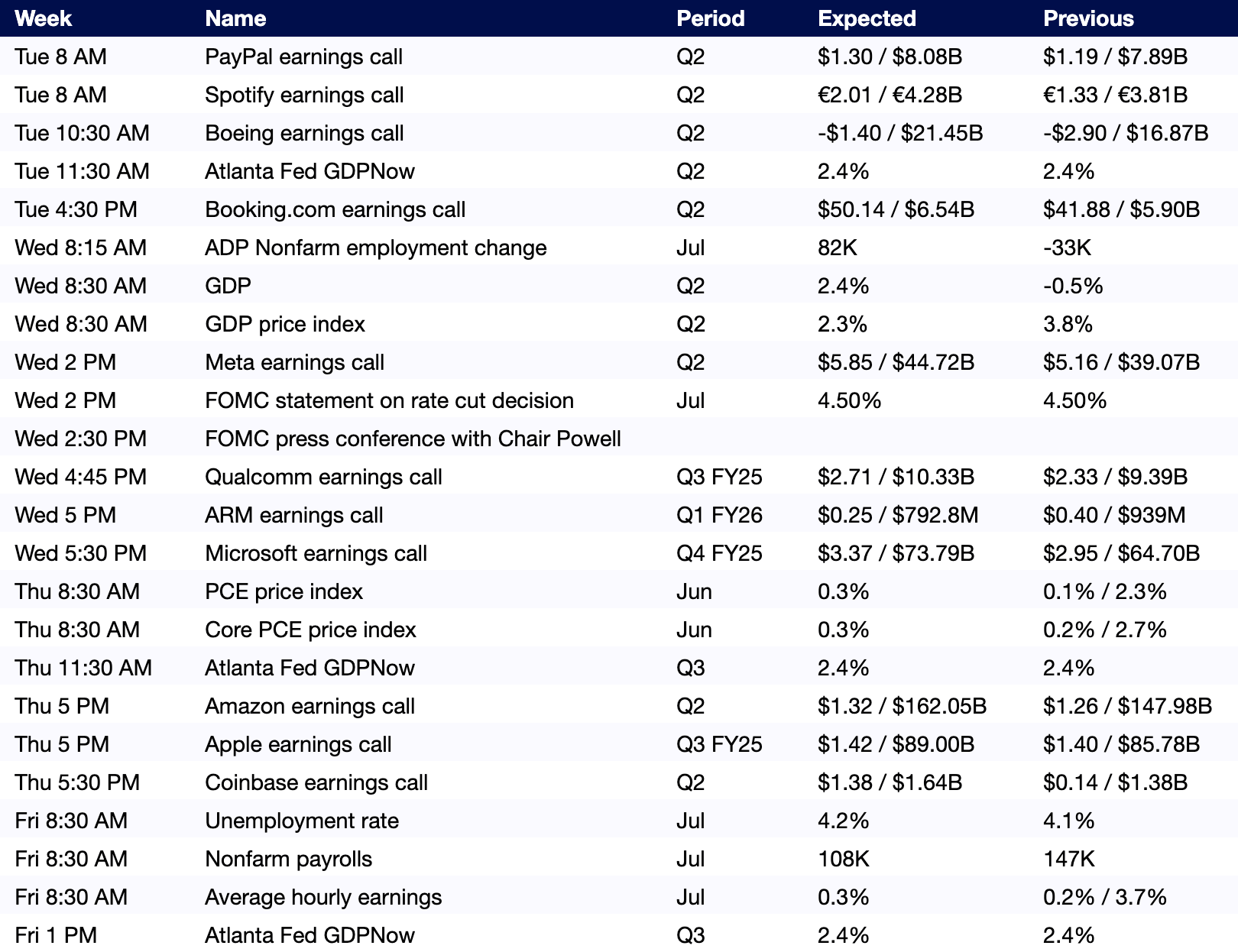Click GDP price index previous 3.8%
Image resolution: width=1238 pixels, height=952 pixels.
(x=1068, y=324)
